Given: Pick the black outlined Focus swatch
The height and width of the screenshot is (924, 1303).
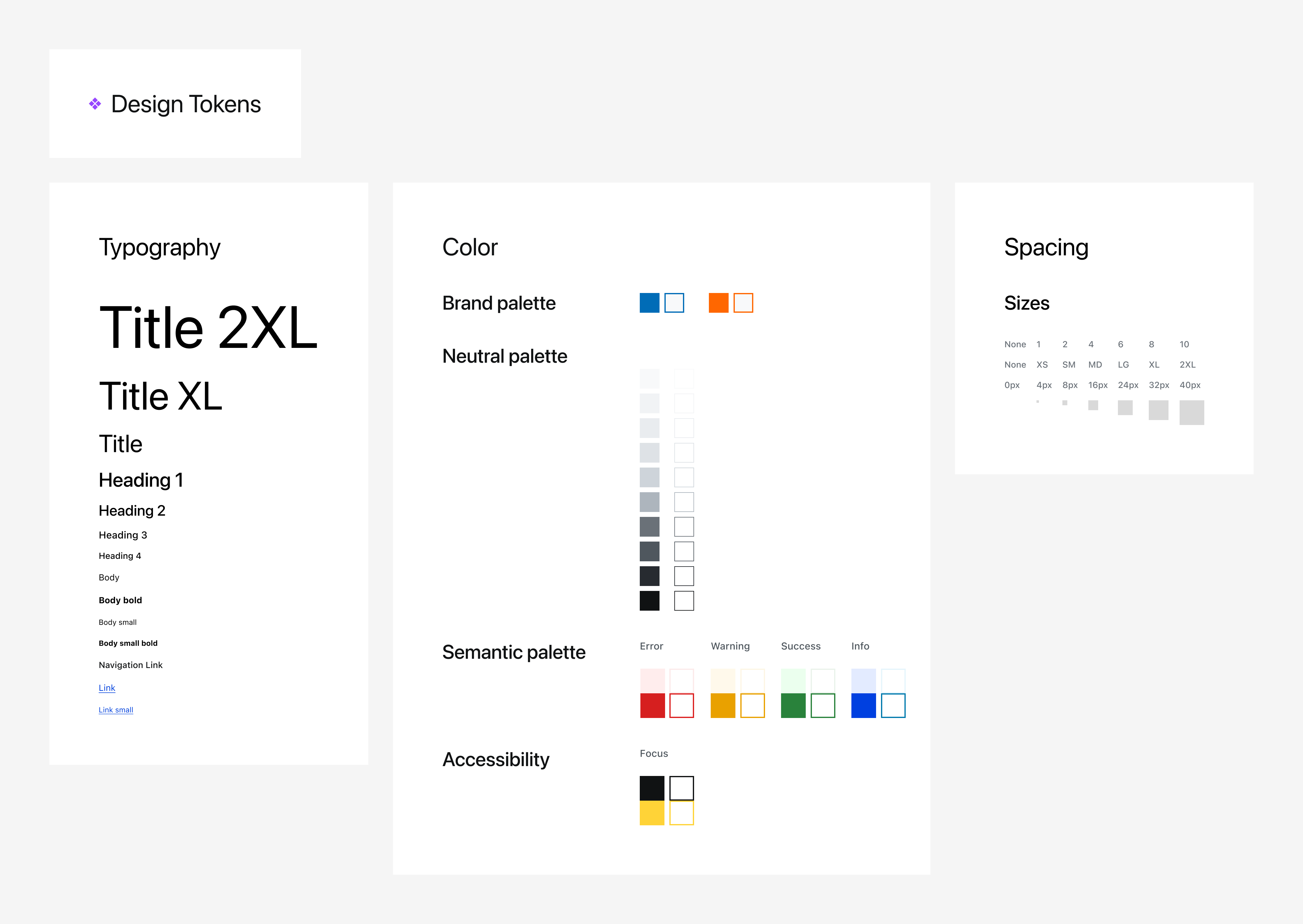Looking at the screenshot, I should tap(682, 789).
